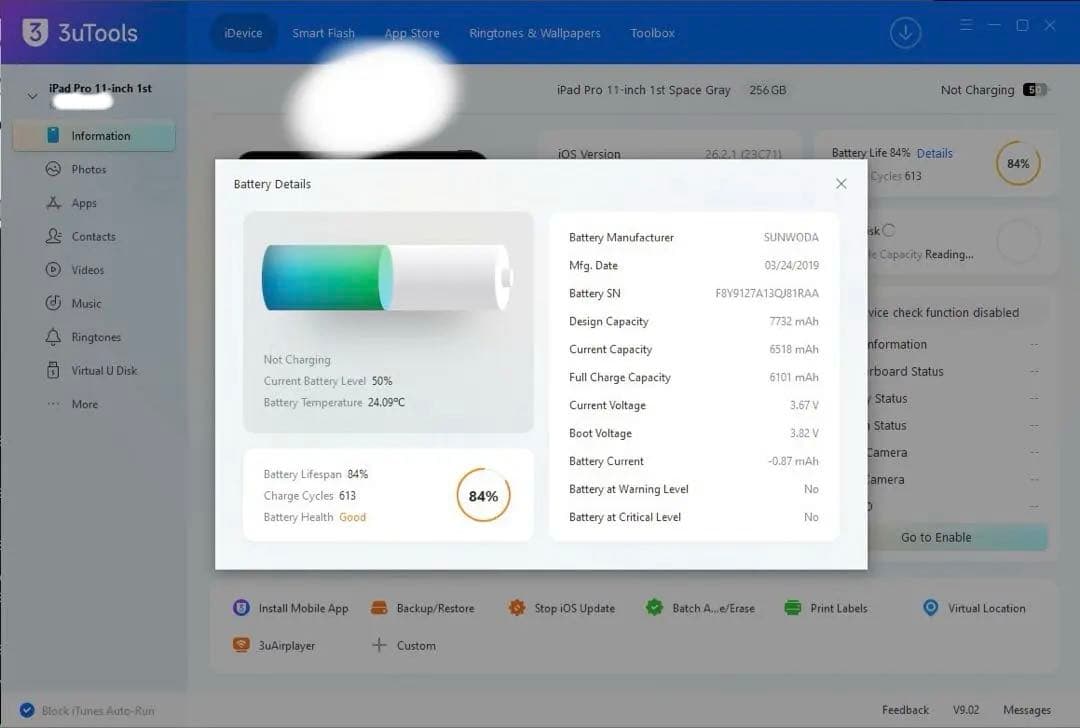Viewport: 1080px width, 728px height.
Task: Open the battery Details link
Action: (934, 153)
